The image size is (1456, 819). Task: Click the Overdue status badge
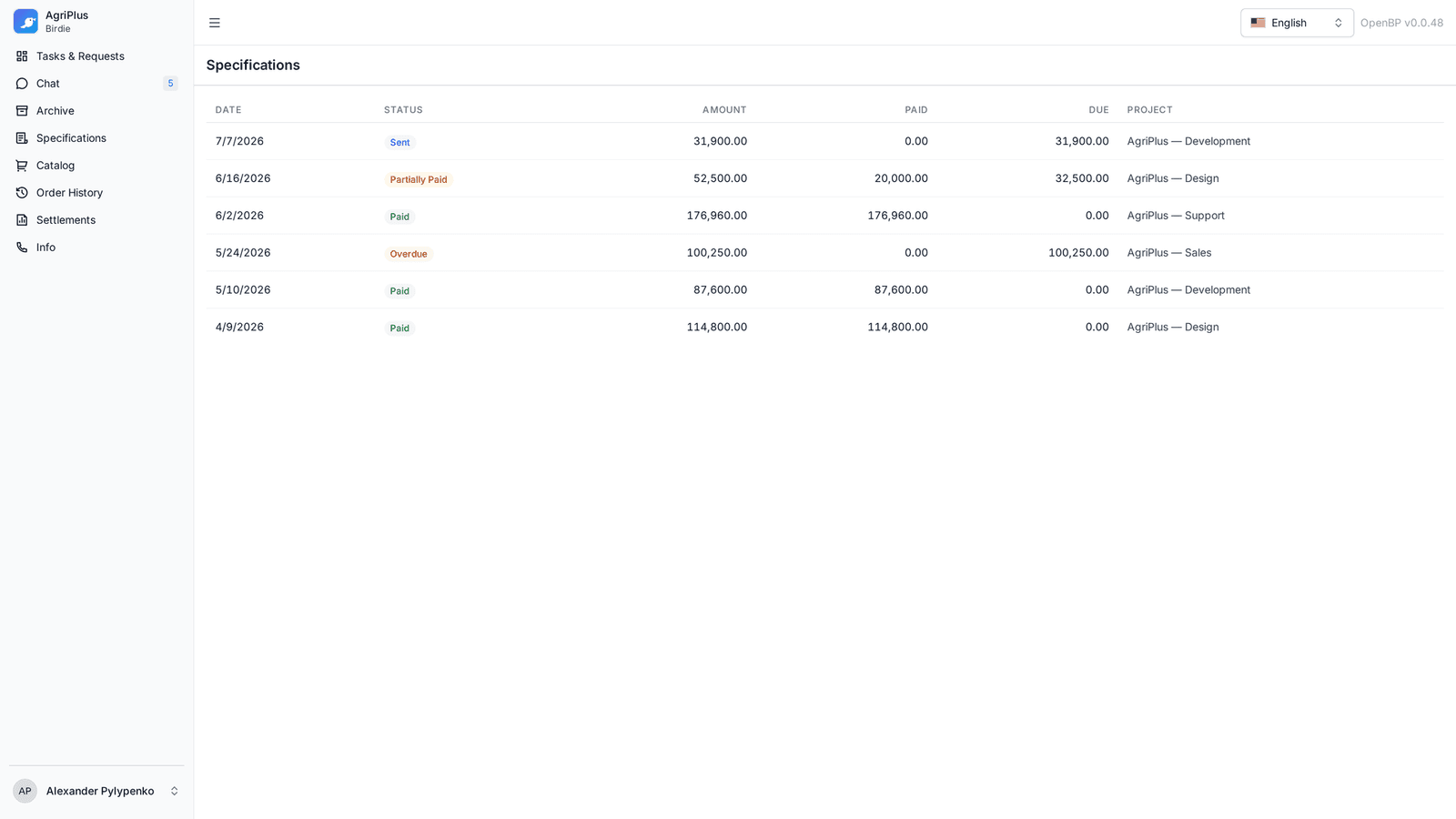pos(409,254)
